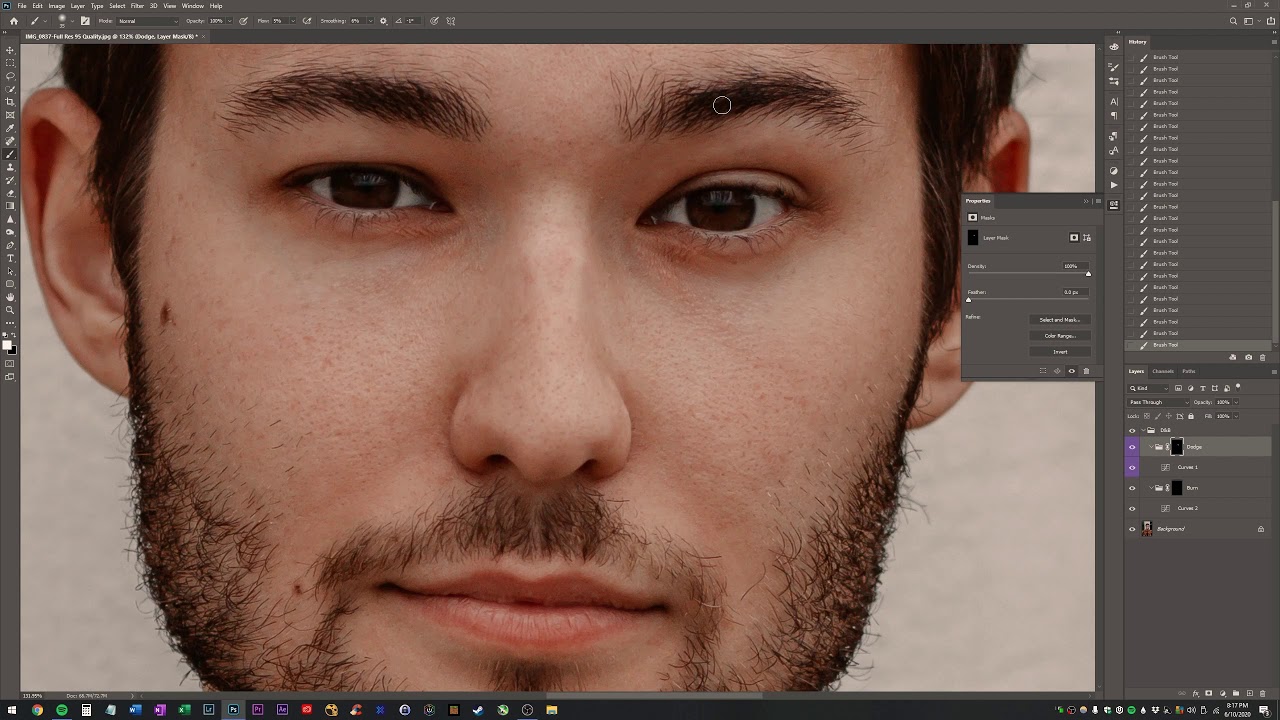Click the search icon at top right
The image size is (1280, 720).
1233,21
